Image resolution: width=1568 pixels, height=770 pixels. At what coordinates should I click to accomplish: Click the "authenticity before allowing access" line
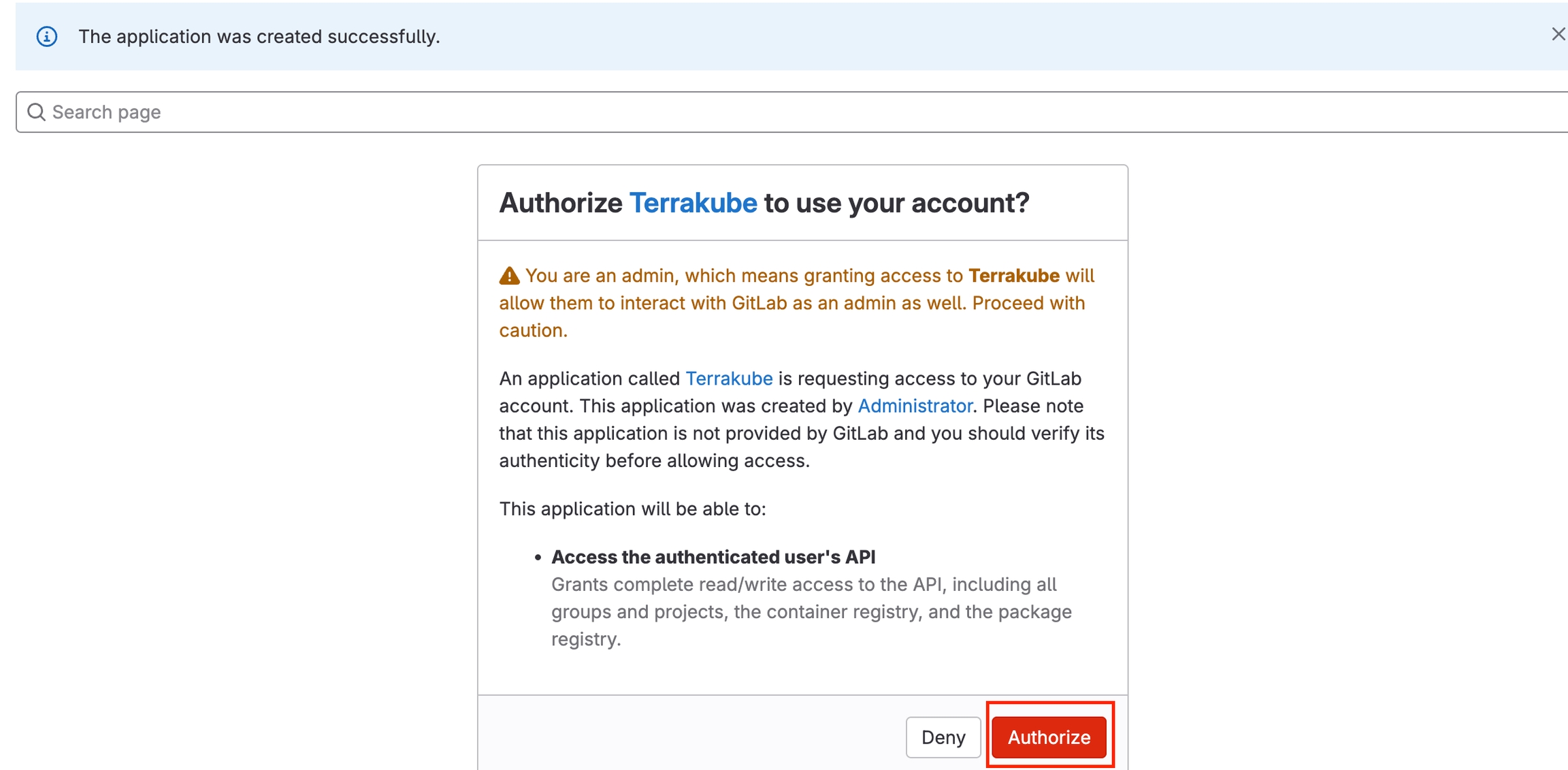tap(654, 461)
